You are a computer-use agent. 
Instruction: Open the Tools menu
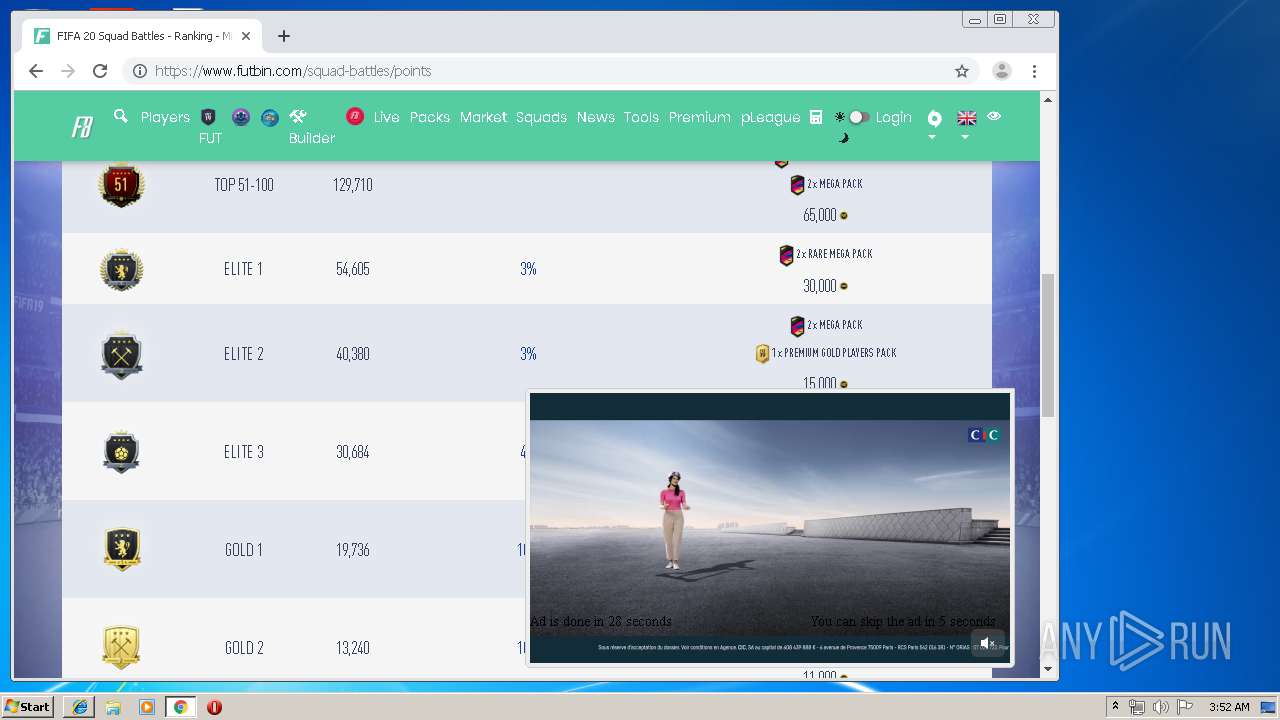pyautogui.click(x=641, y=117)
